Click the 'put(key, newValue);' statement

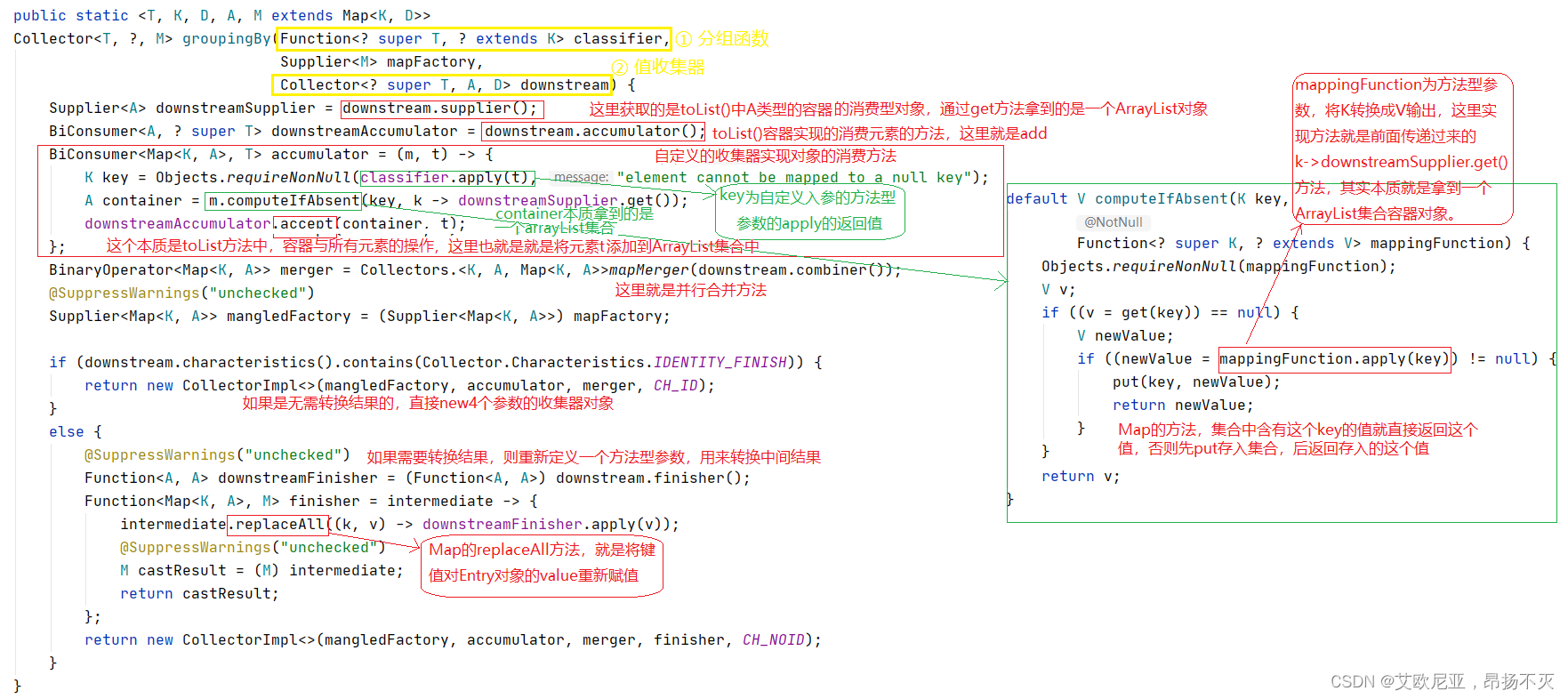pos(1196,382)
